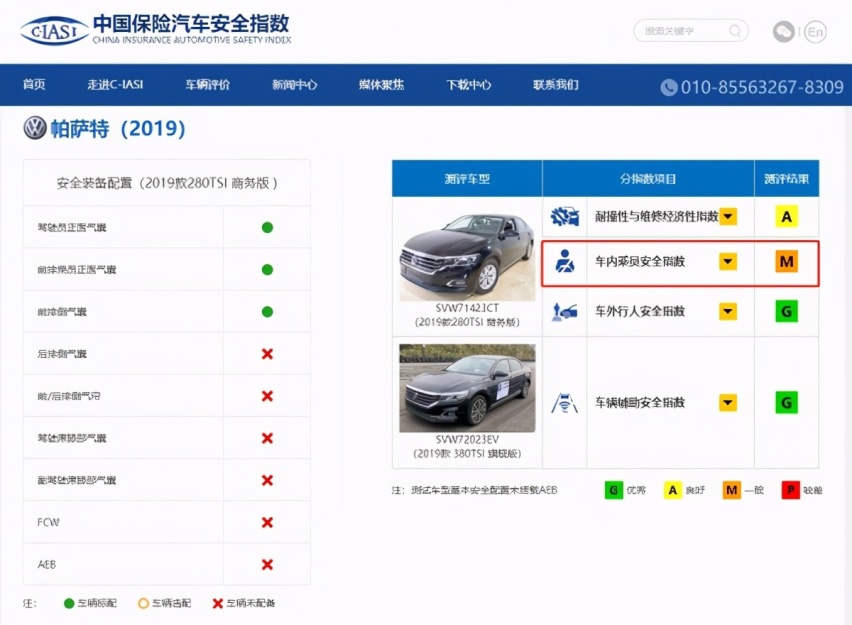The image size is (852, 625).
Task: Open the 首页 nav item
Action: (34, 85)
